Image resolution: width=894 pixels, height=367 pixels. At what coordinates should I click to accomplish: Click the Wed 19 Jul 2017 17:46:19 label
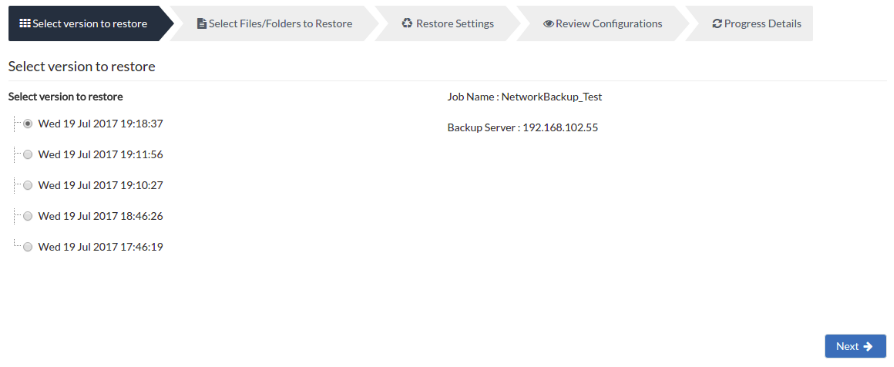[x=100, y=247]
